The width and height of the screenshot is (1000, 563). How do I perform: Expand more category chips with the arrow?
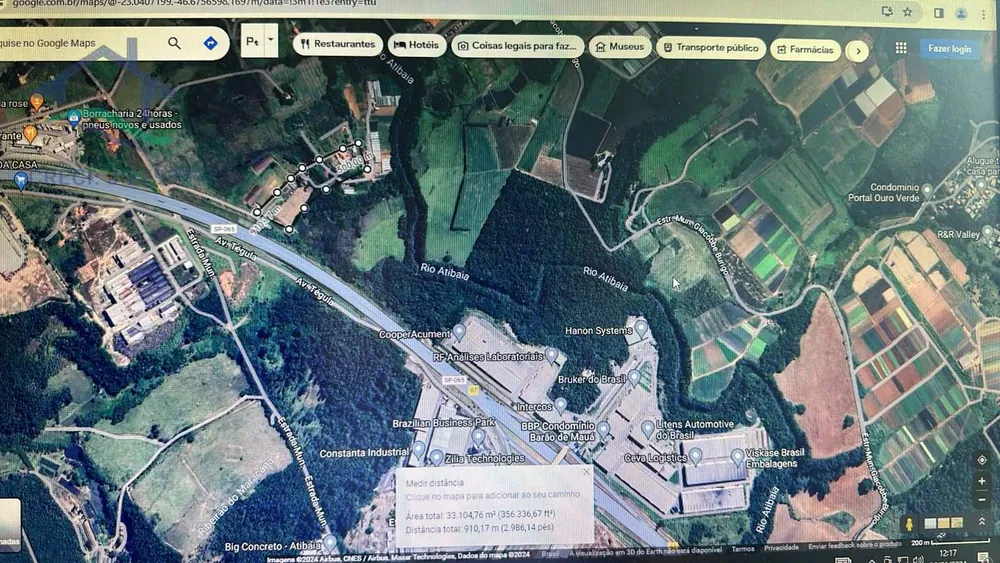point(858,52)
